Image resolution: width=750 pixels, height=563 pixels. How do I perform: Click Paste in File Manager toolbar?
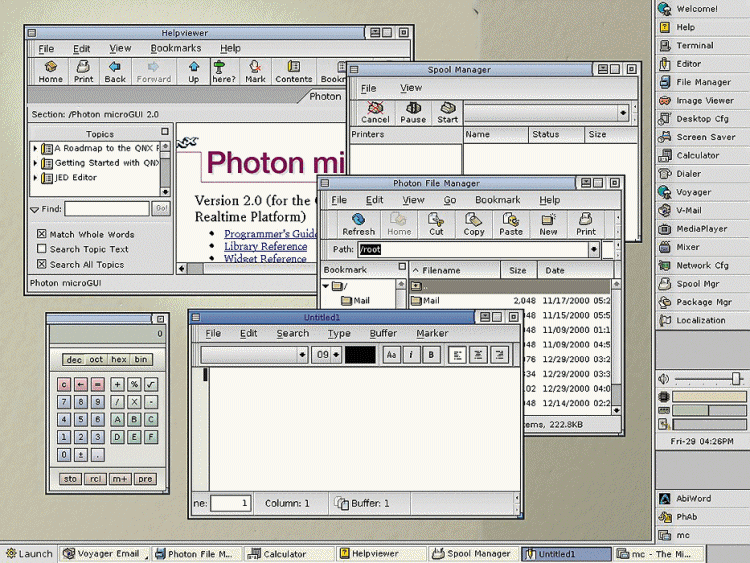pyautogui.click(x=511, y=224)
